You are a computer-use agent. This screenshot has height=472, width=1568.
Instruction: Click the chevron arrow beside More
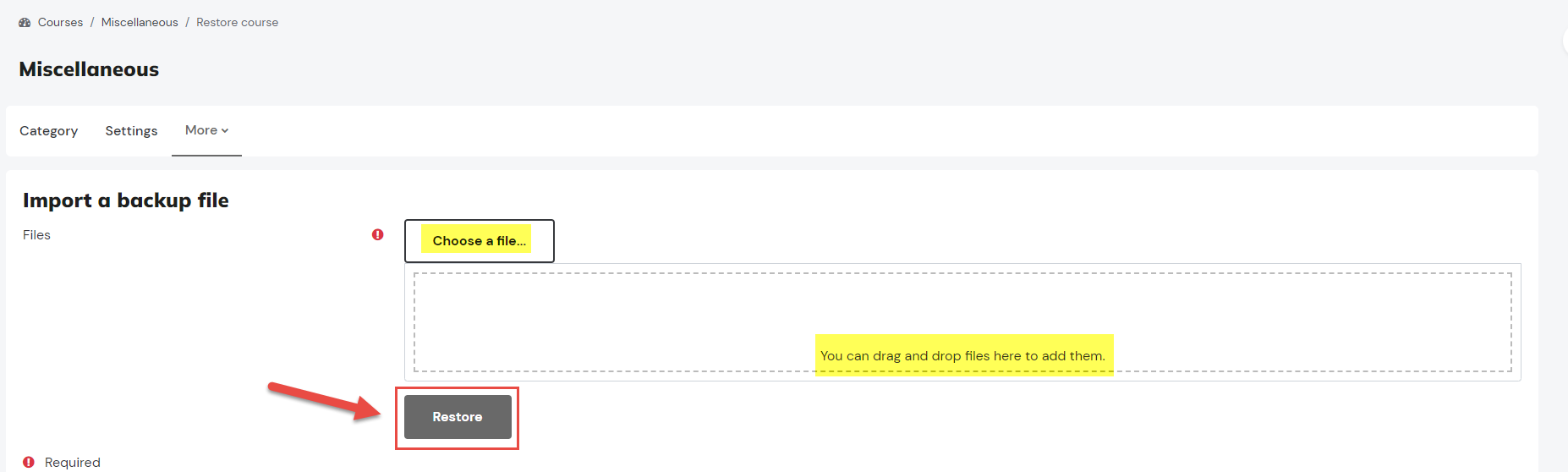click(225, 130)
